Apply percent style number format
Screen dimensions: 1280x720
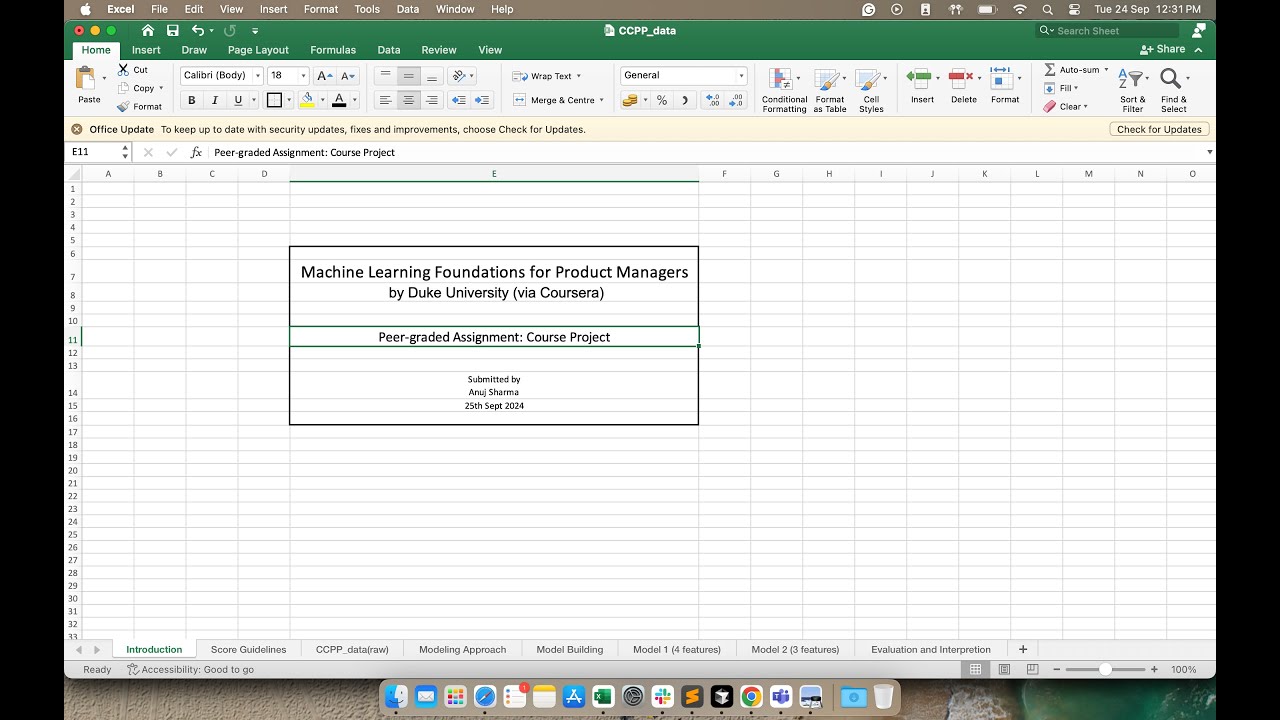coord(661,100)
